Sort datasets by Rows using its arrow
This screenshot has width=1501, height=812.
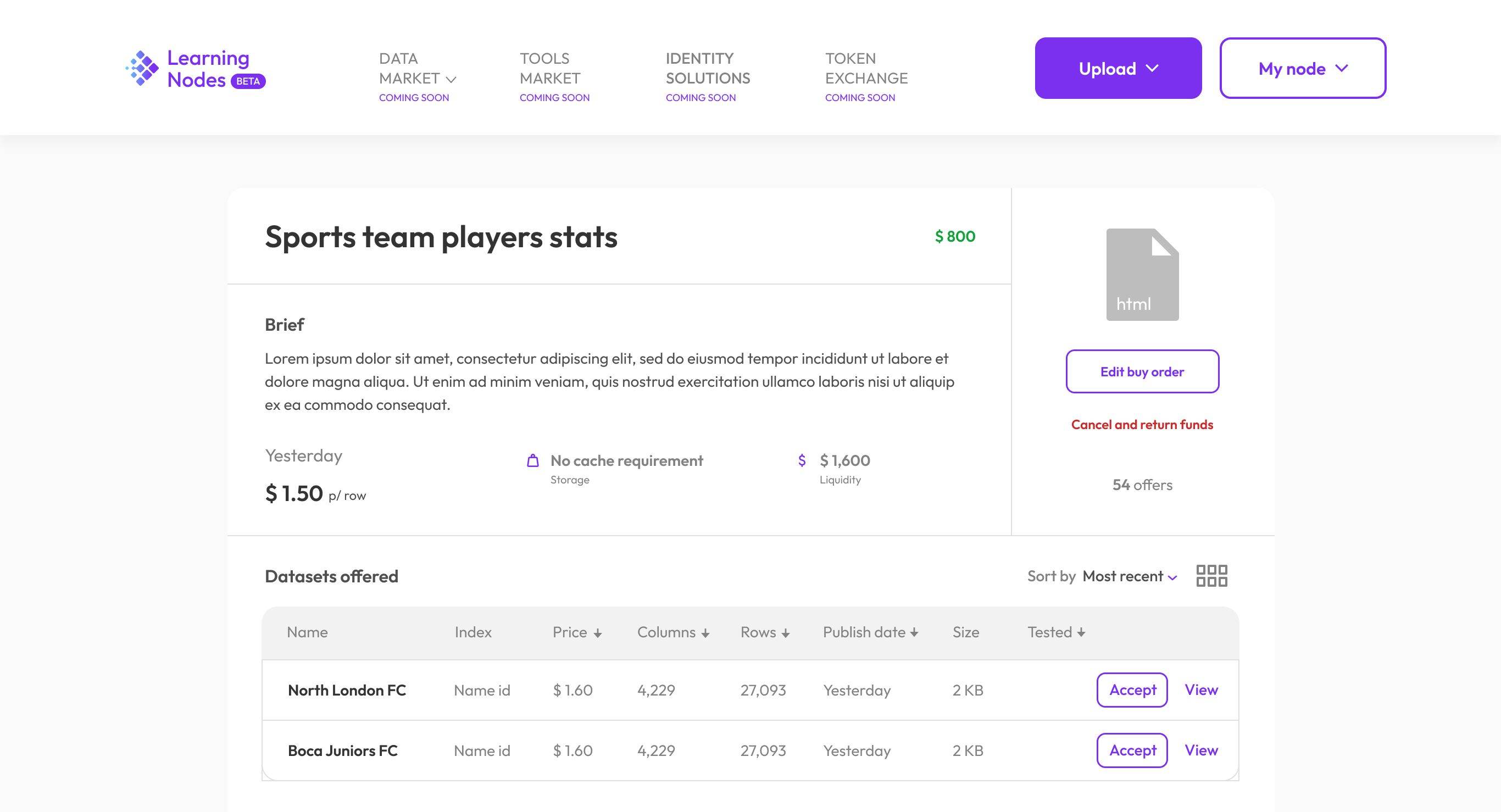coord(786,632)
